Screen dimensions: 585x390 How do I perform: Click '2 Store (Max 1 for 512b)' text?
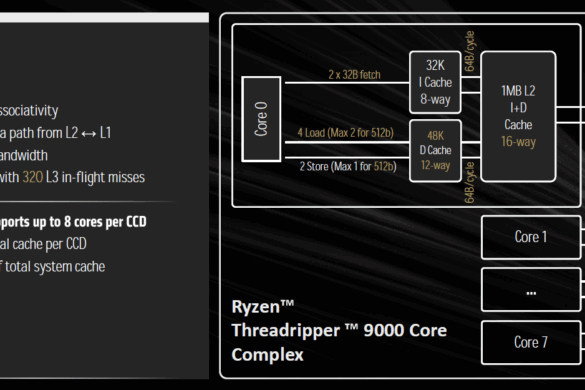348,166
